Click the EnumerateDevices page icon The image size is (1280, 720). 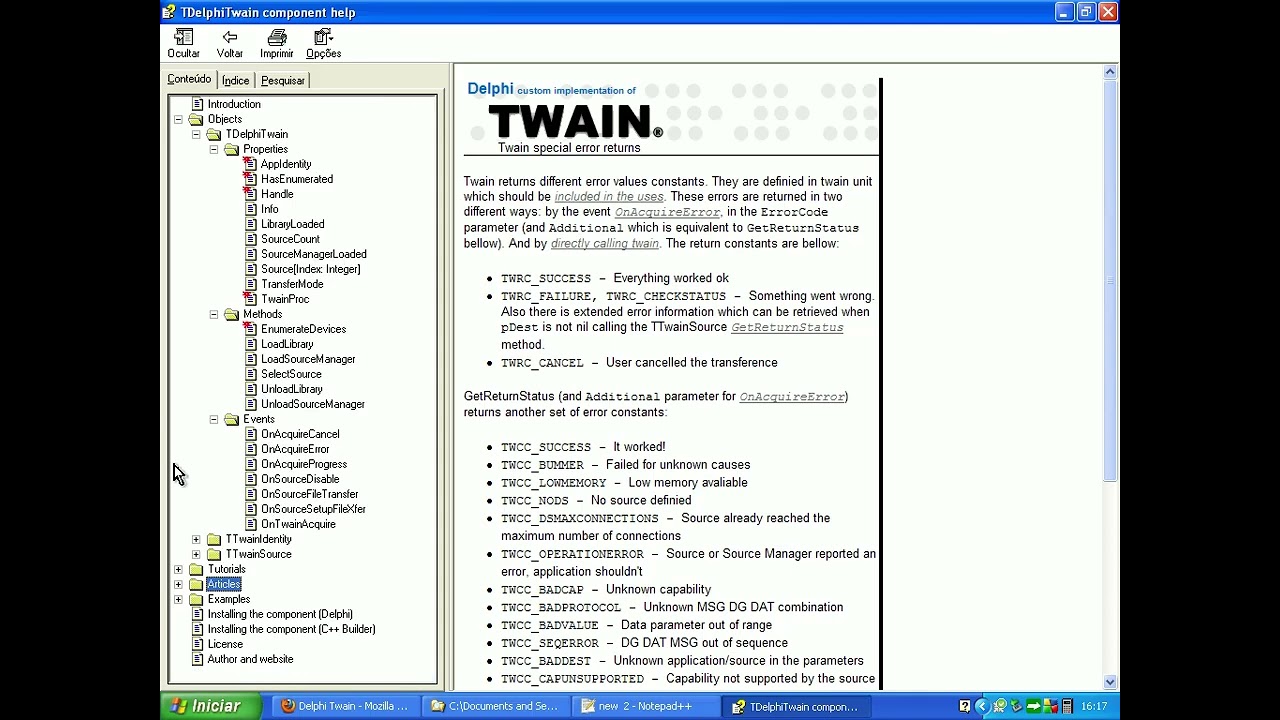[251, 329]
